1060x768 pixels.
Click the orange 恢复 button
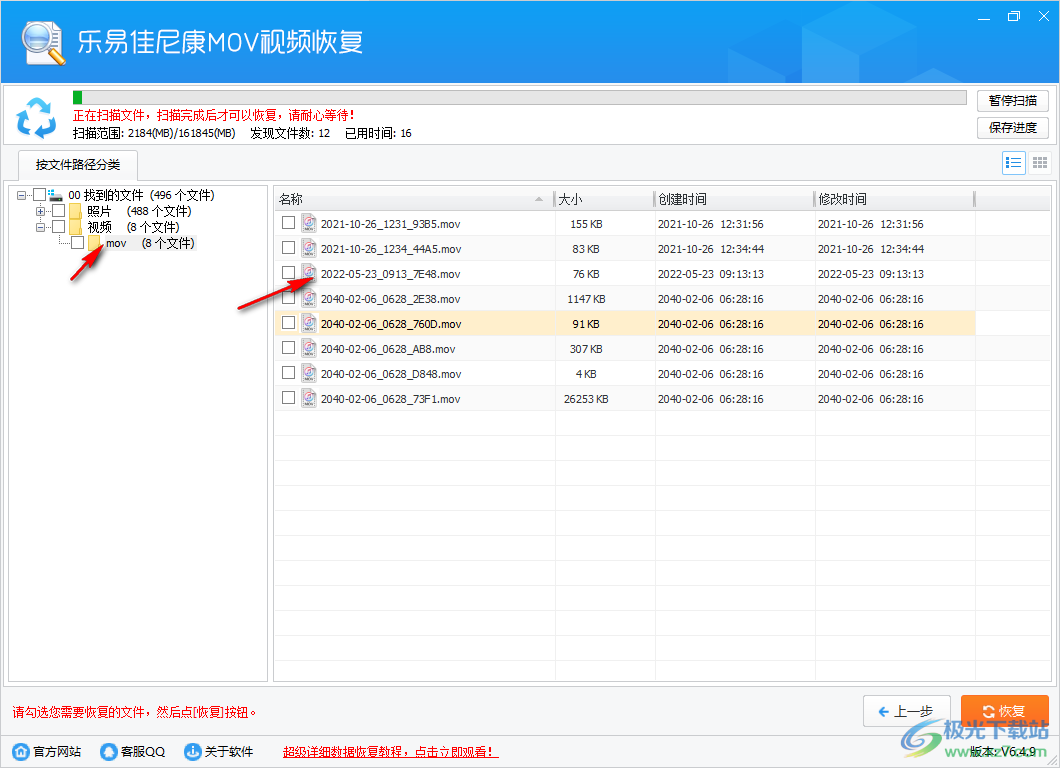coord(1004,711)
